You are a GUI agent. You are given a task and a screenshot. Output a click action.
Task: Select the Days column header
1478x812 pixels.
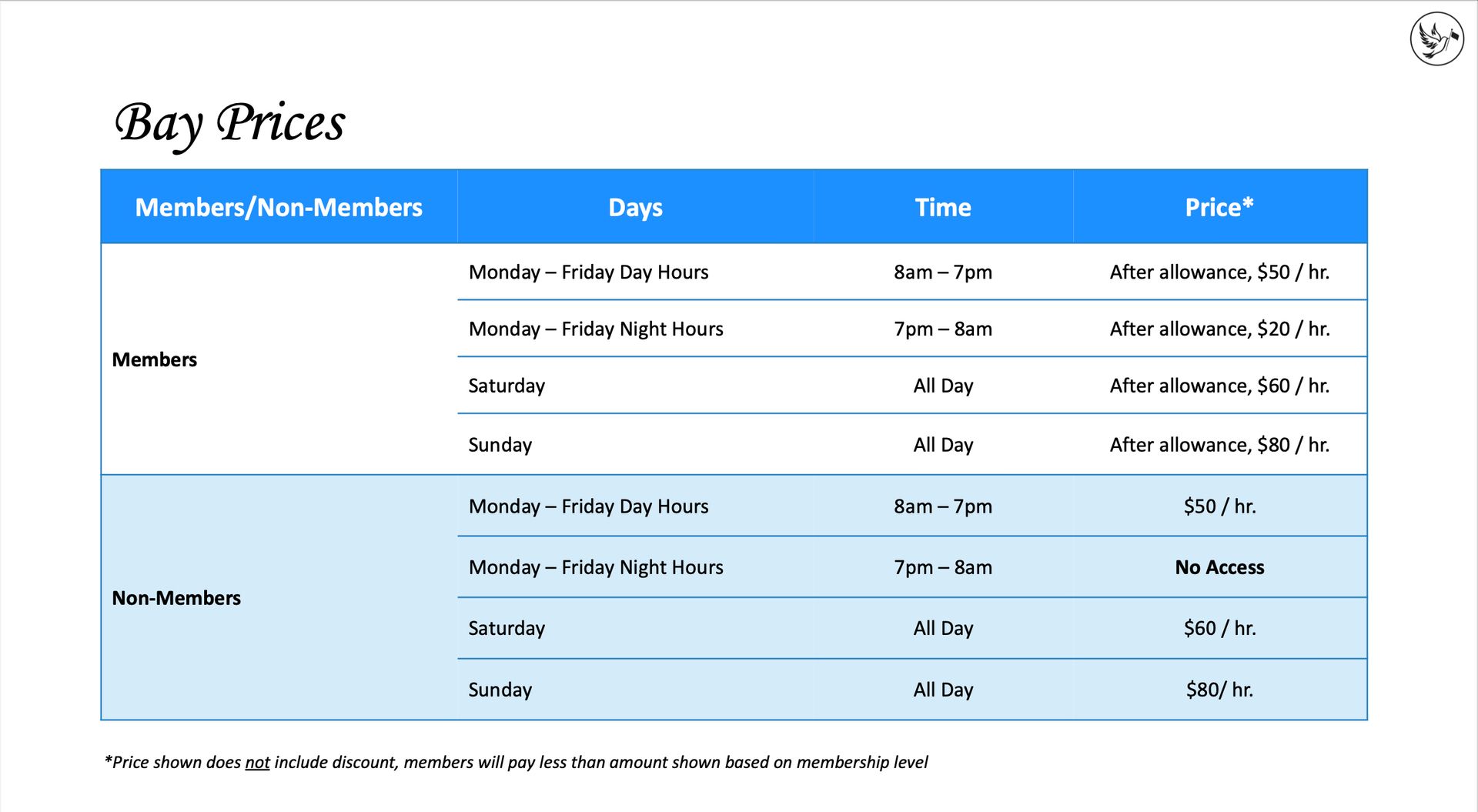[635, 207]
